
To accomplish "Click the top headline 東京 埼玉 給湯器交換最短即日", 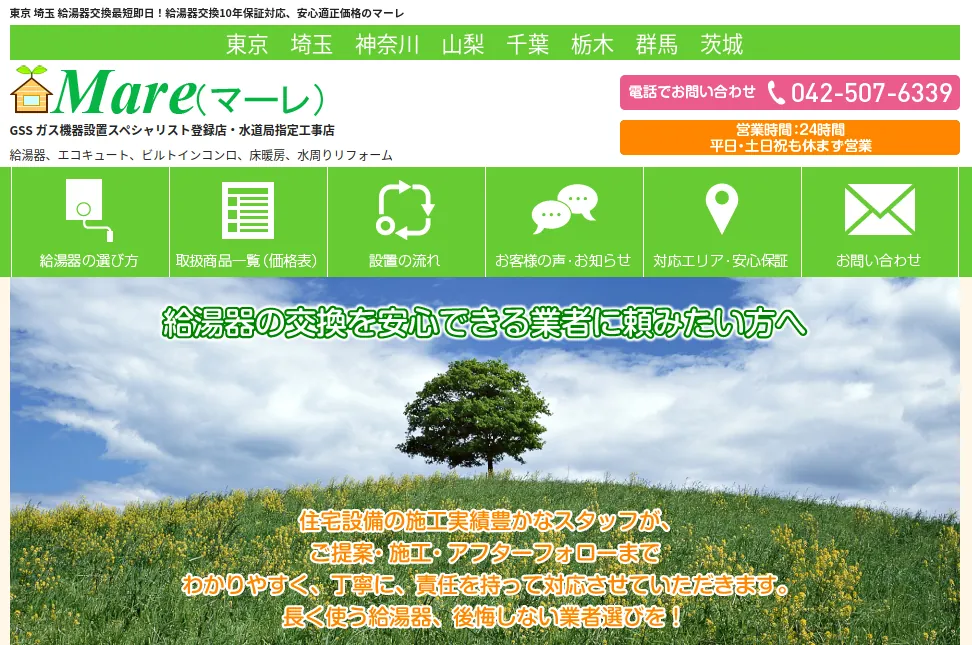I will pos(207,13).
